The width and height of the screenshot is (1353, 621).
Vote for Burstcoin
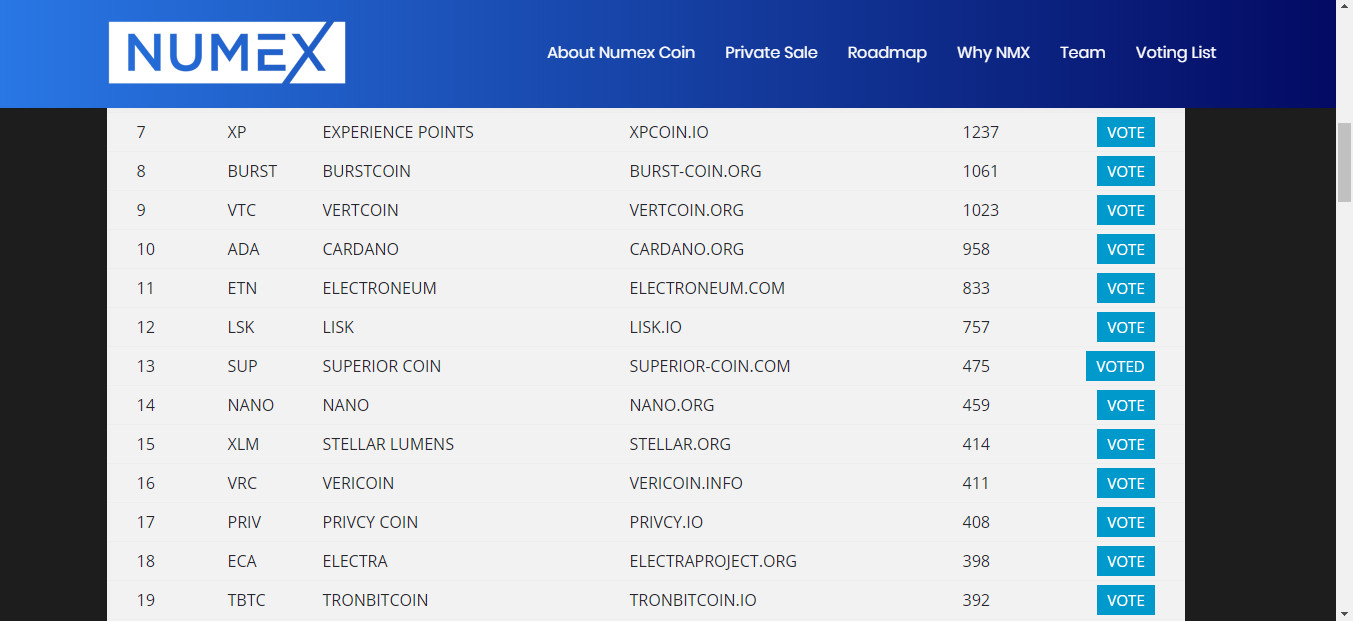click(x=1126, y=171)
